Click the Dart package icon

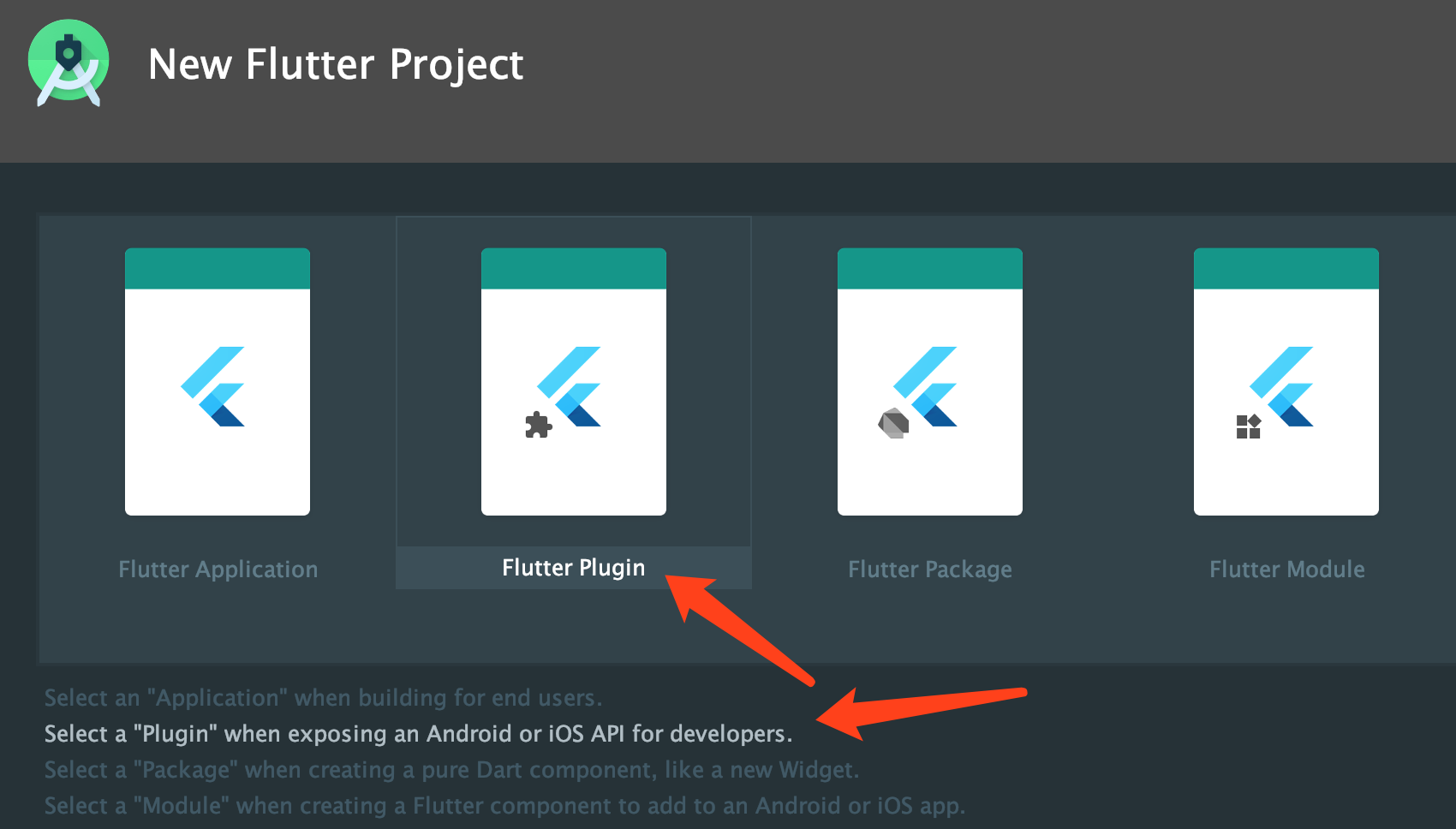pos(893,423)
